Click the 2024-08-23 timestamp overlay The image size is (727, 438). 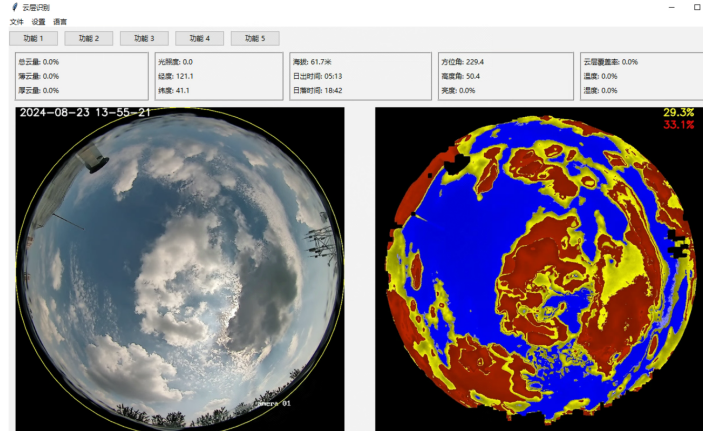85,113
